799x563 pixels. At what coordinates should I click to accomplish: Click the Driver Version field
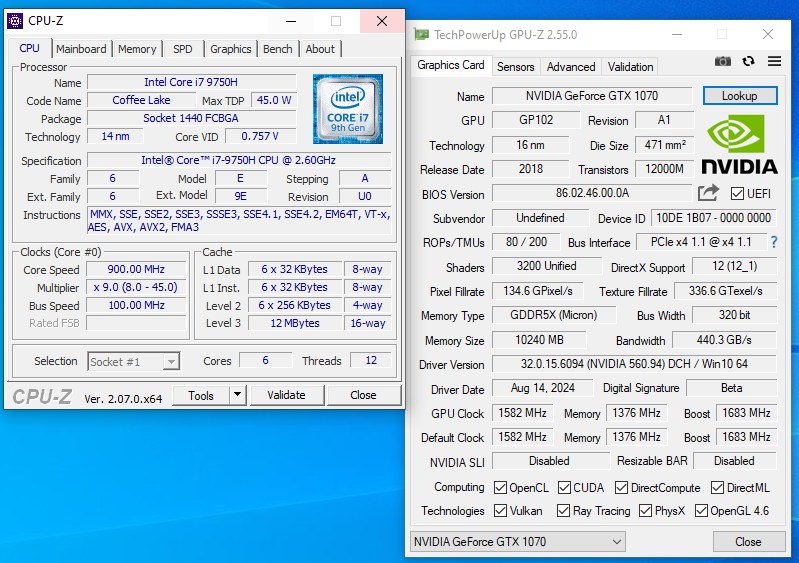[x=634, y=364]
